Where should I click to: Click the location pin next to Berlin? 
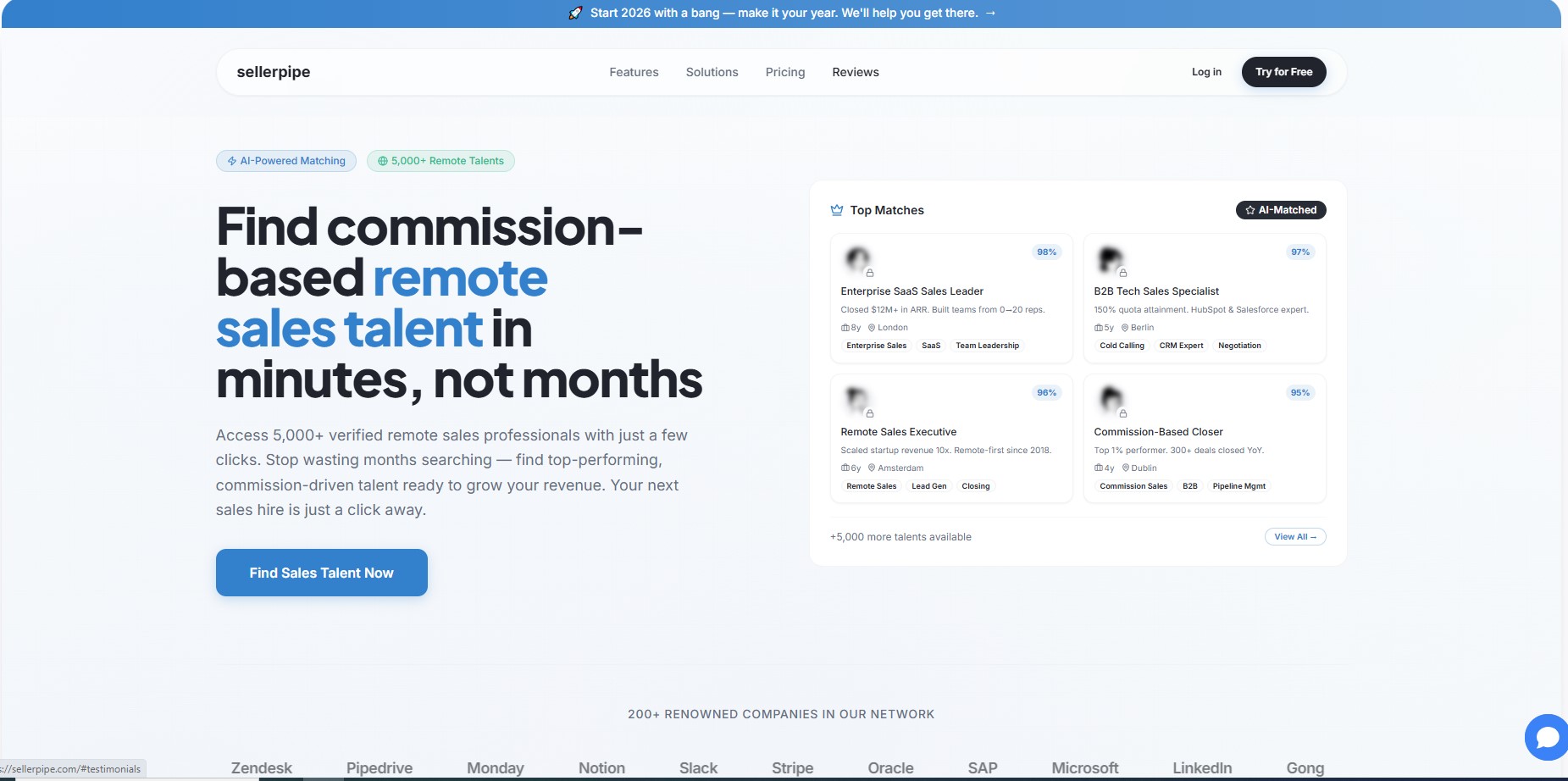click(1124, 327)
